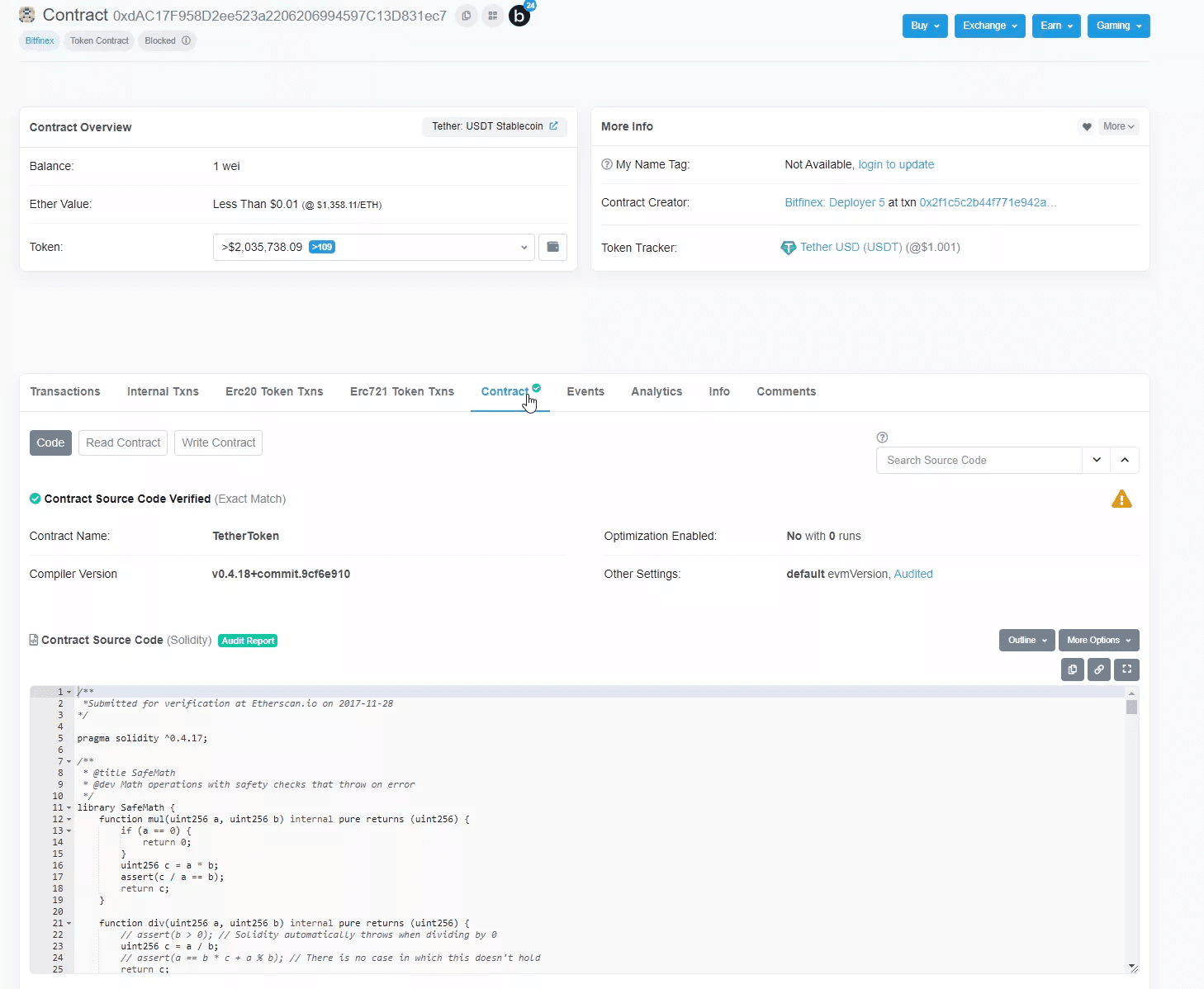The height and width of the screenshot is (989, 1204).
Task: Switch to the Analytics tab
Action: (x=657, y=392)
